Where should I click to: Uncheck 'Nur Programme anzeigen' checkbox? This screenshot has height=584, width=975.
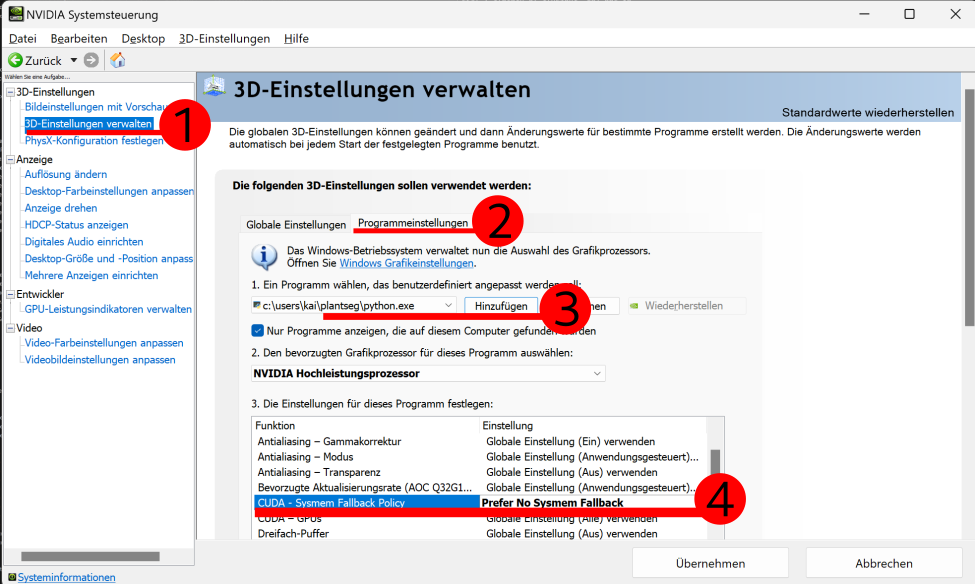(259, 331)
